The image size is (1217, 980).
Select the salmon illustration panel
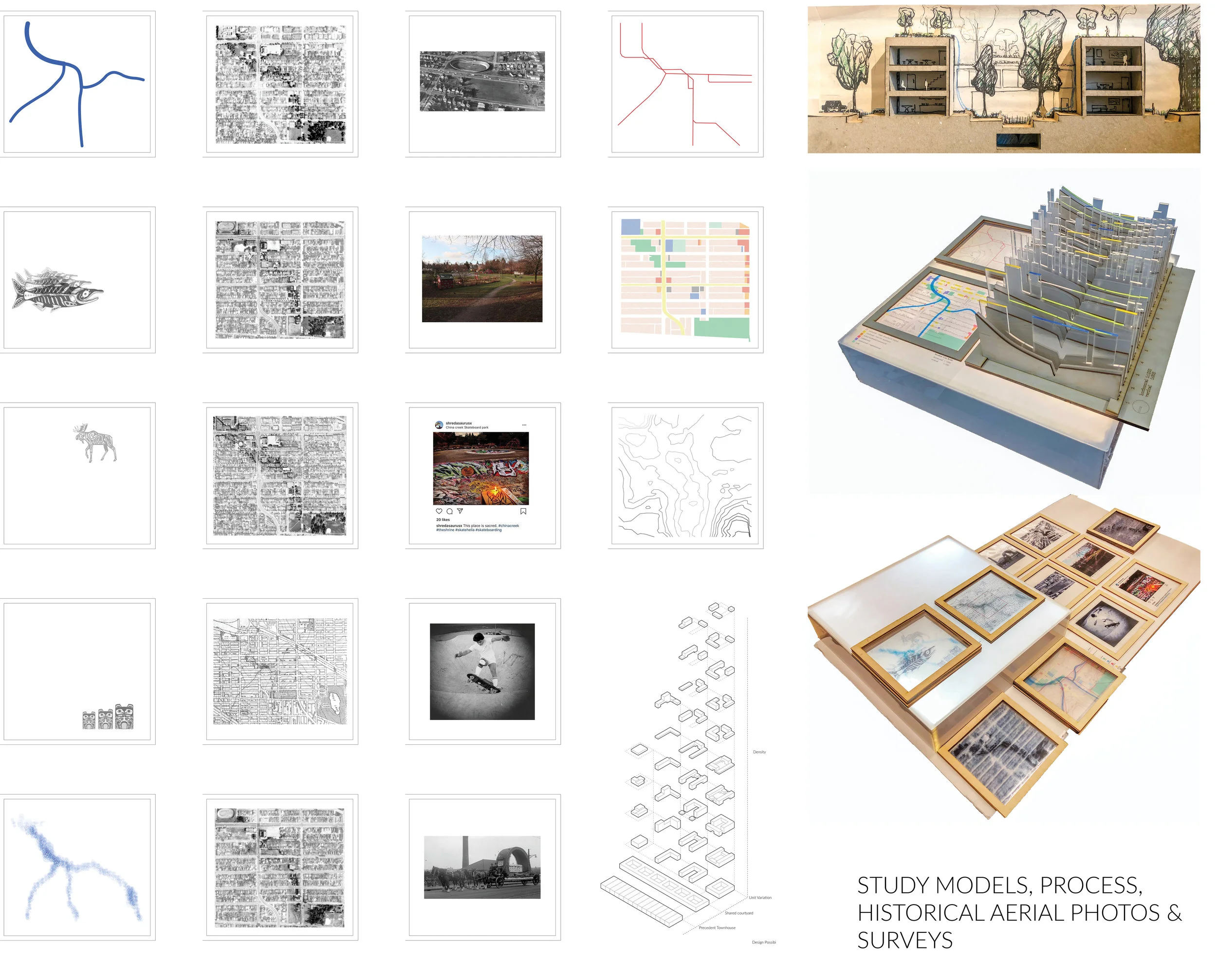tap(77, 280)
